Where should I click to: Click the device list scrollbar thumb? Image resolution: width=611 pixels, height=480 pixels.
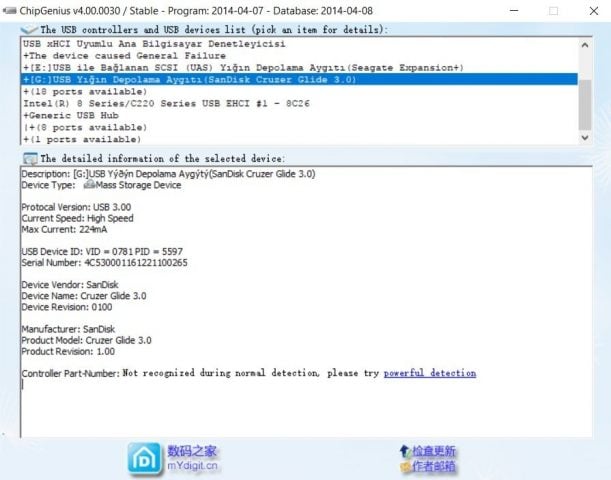click(x=585, y=105)
